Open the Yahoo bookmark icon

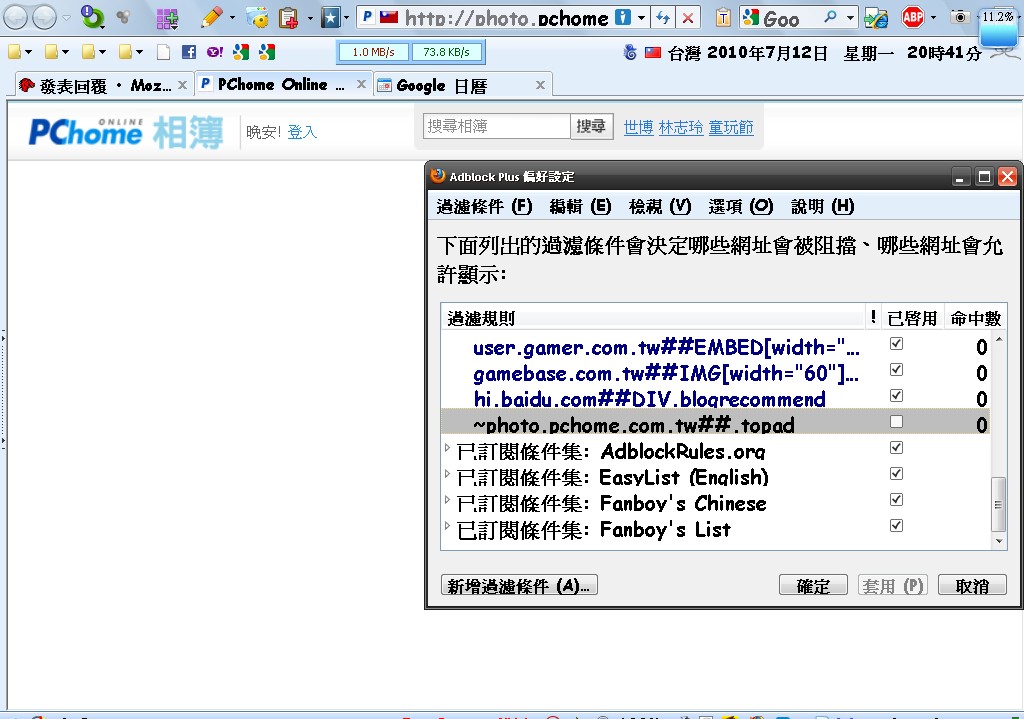(214, 52)
